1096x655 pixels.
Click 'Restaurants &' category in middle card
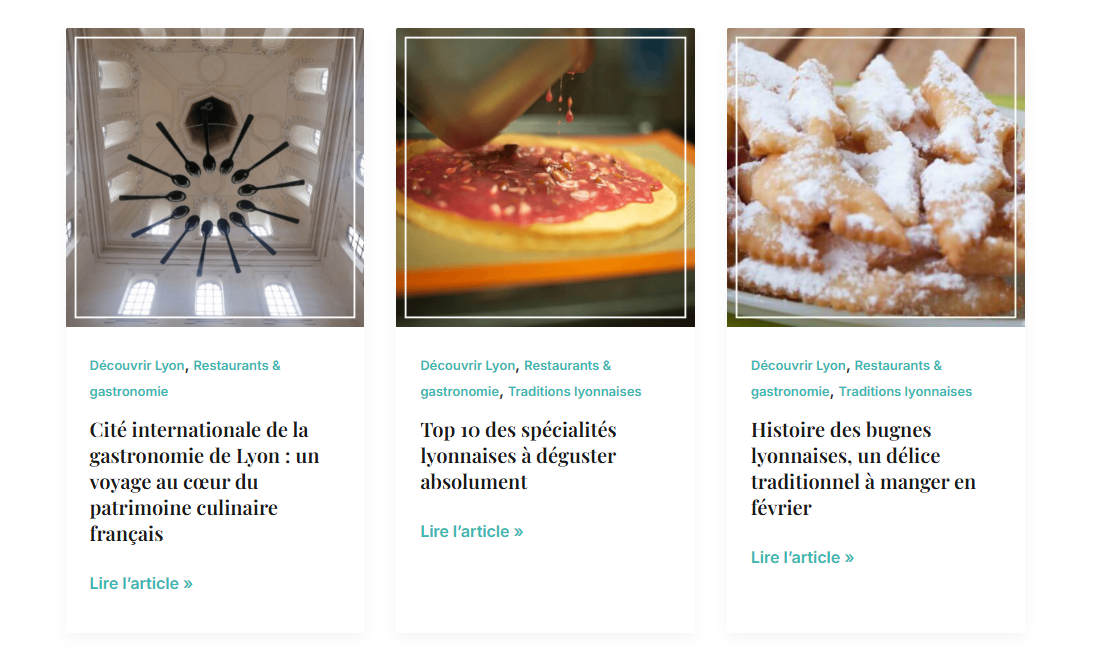point(568,366)
